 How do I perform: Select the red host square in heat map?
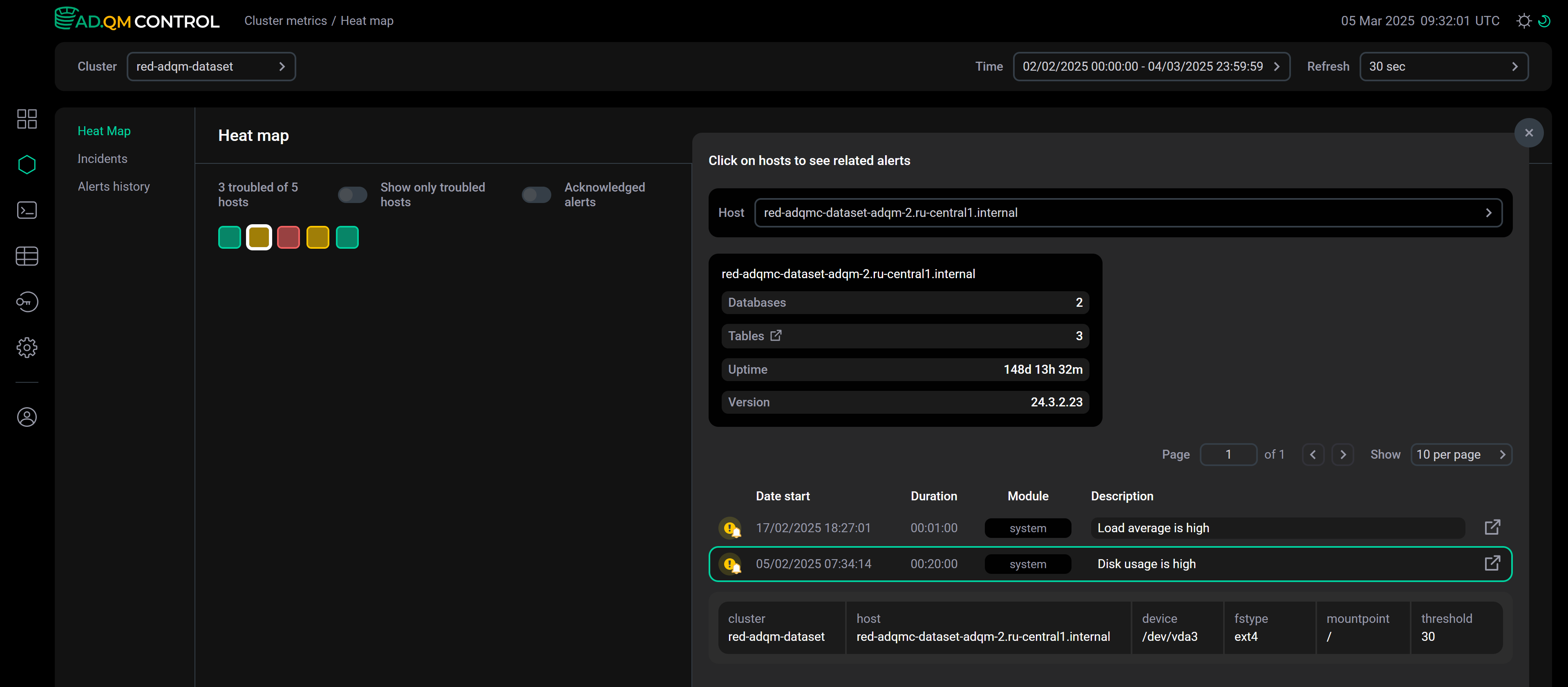click(x=288, y=237)
